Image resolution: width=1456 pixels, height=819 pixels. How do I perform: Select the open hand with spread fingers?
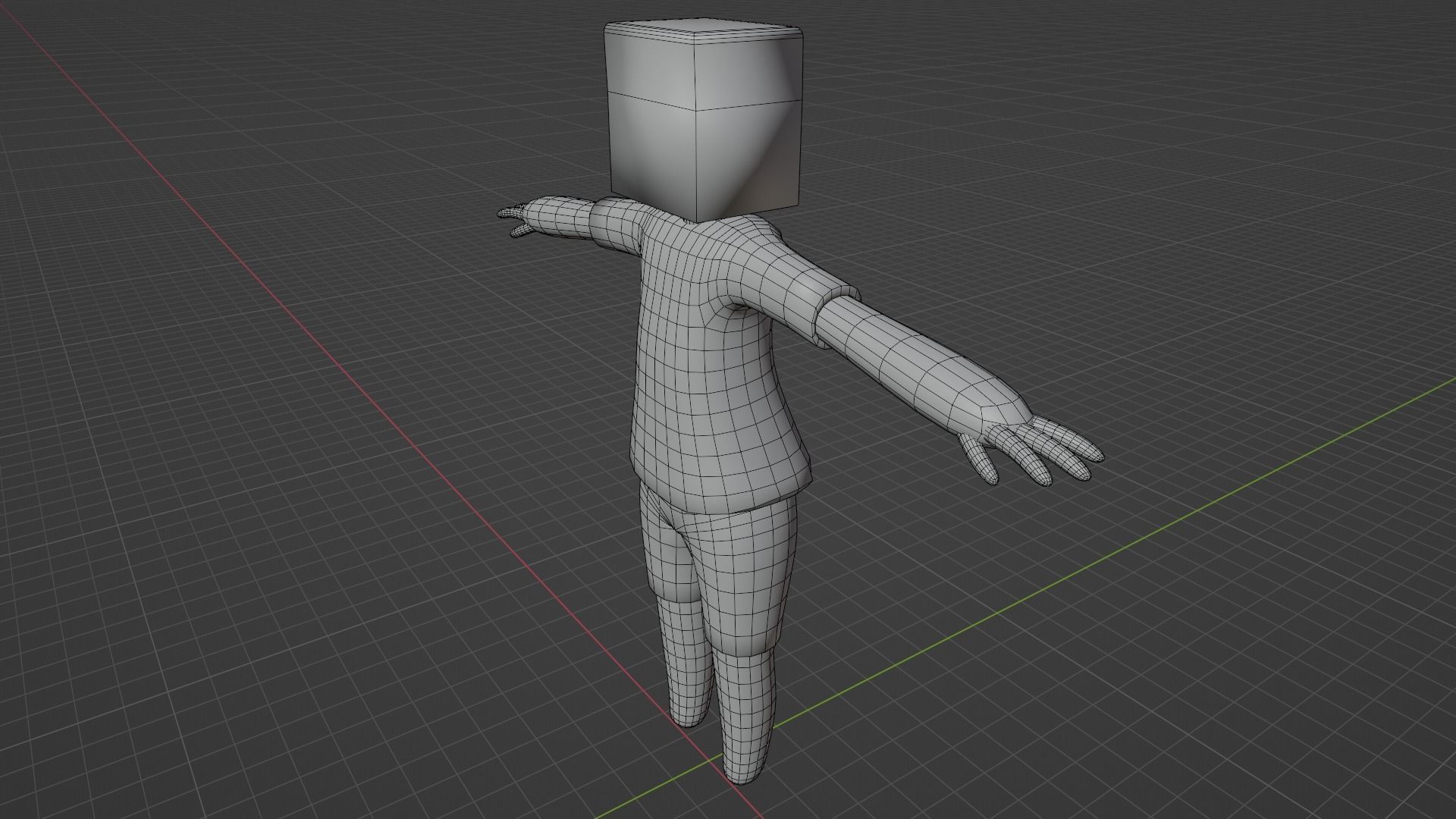coord(1031,449)
